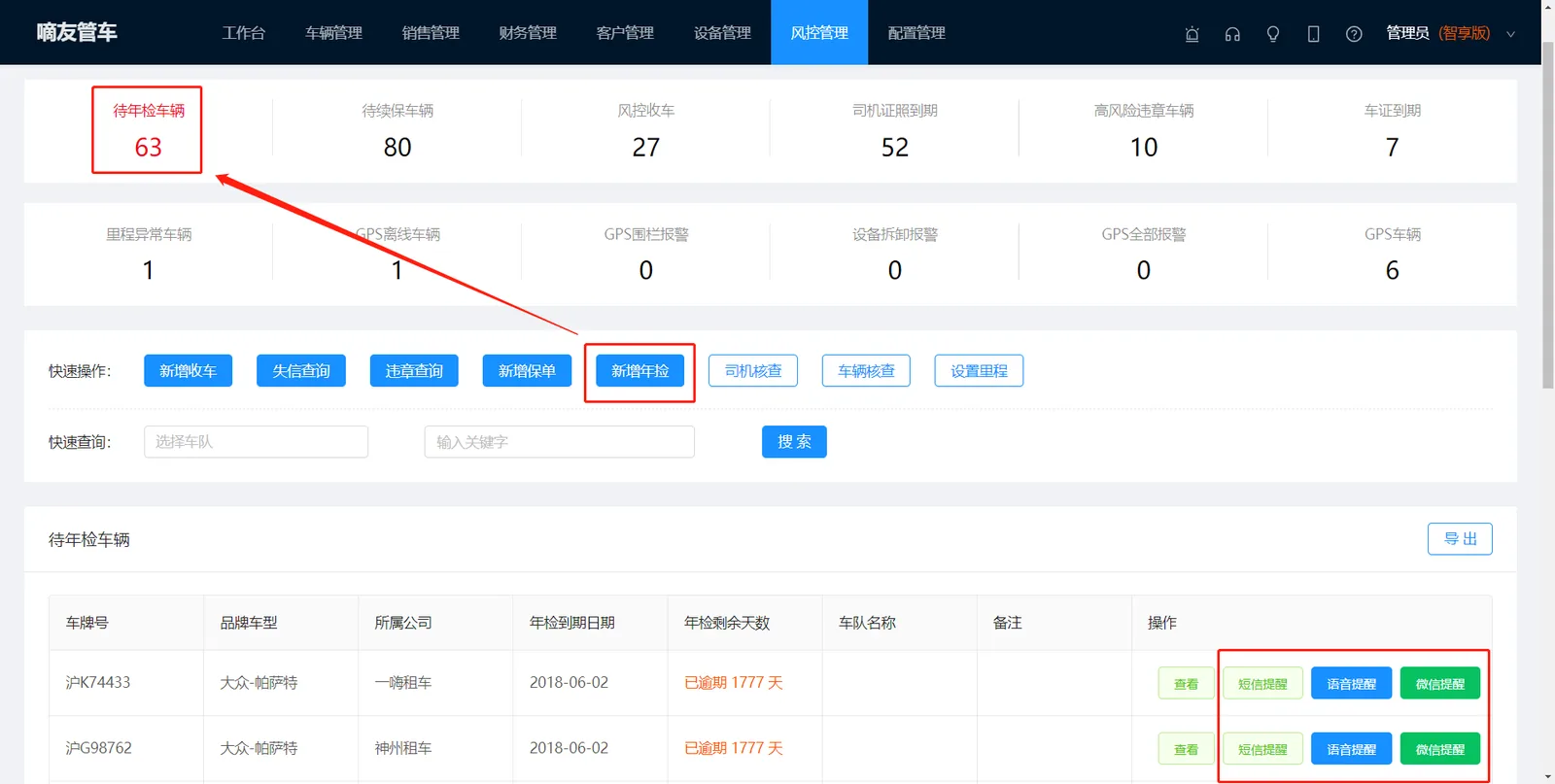Select the 风控收车 27 stat card
The image size is (1555, 784).
tap(646, 130)
